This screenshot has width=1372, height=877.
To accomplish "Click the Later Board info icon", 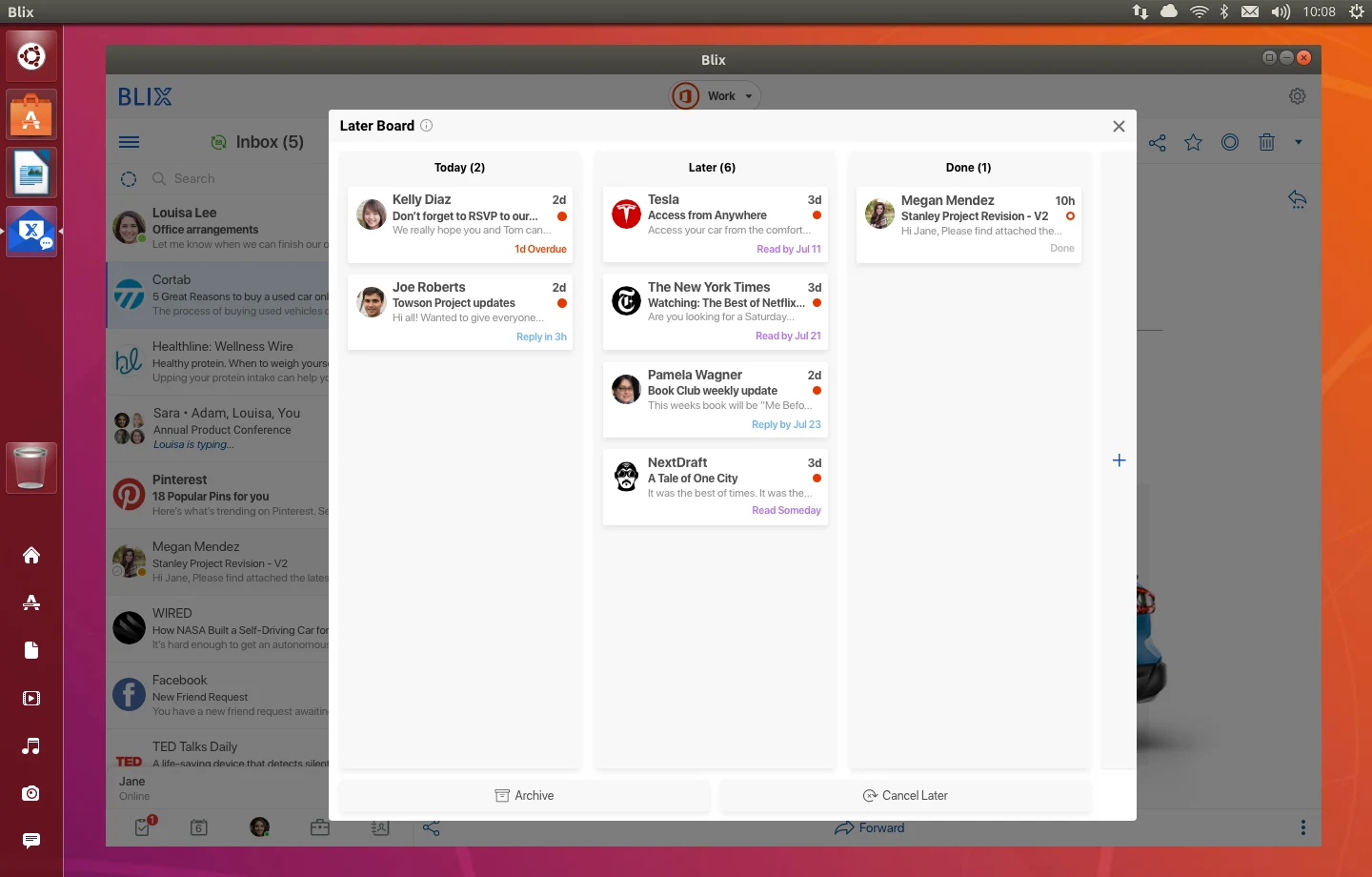I will (x=427, y=126).
